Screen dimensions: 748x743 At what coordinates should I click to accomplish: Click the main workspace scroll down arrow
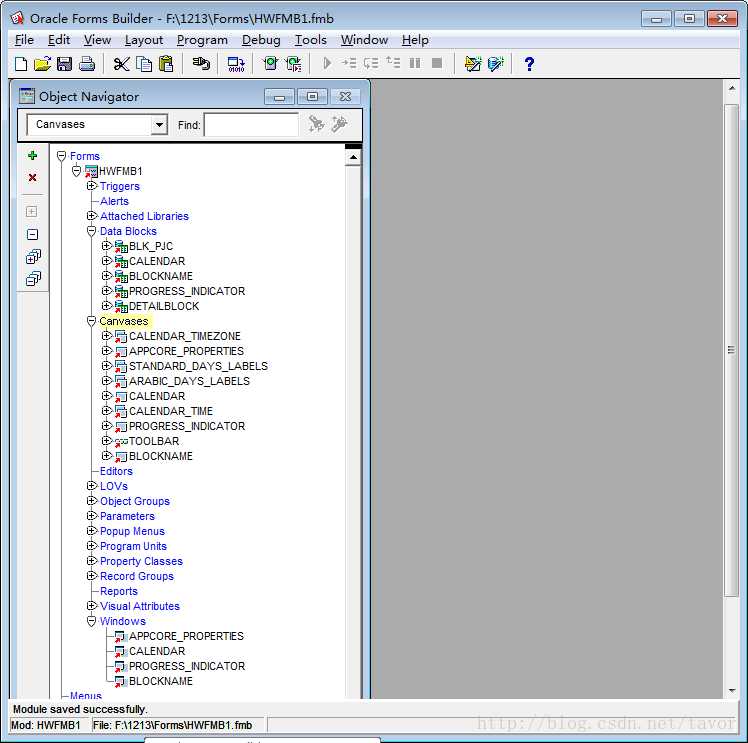pyautogui.click(x=732, y=691)
